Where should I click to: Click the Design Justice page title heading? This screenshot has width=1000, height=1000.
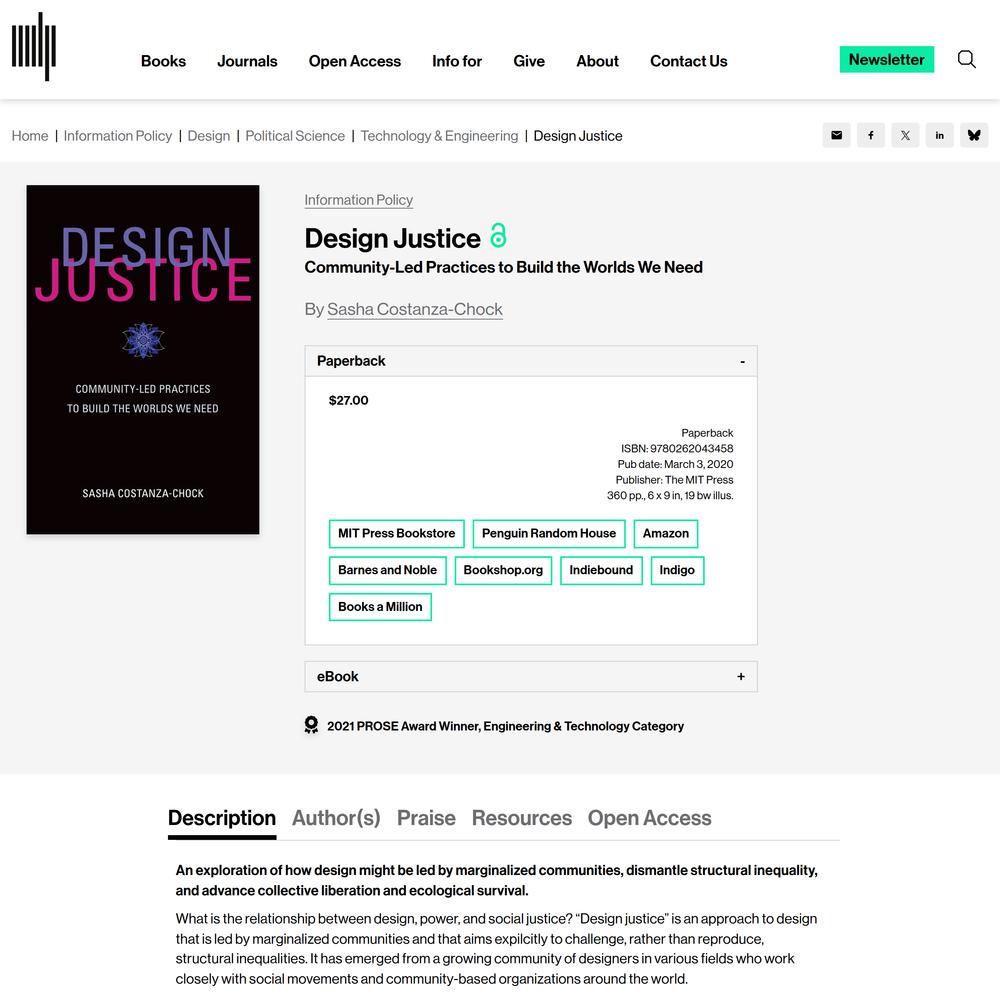click(392, 239)
